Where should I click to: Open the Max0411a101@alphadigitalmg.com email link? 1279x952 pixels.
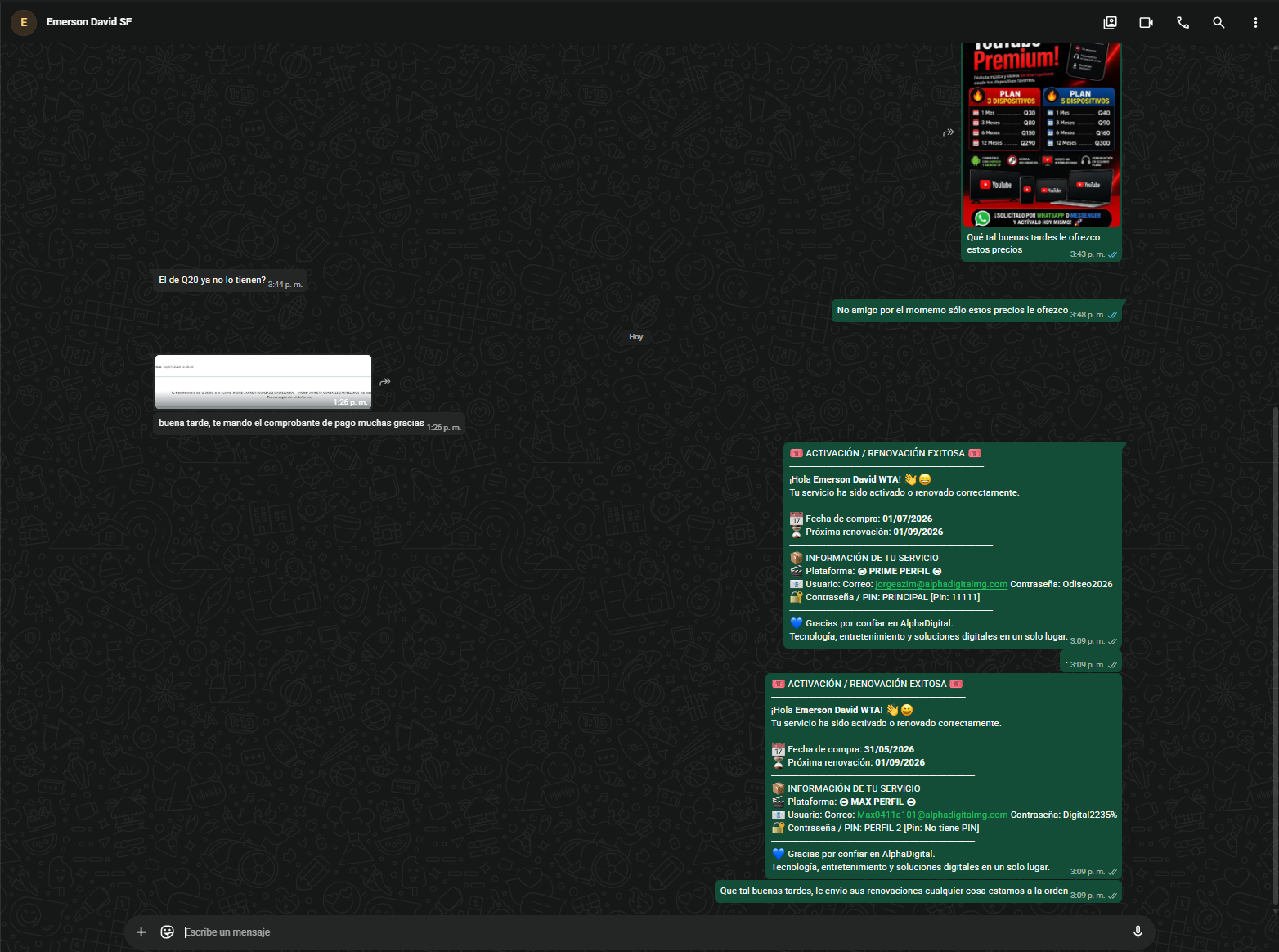pyautogui.click(x=932, y=815)
